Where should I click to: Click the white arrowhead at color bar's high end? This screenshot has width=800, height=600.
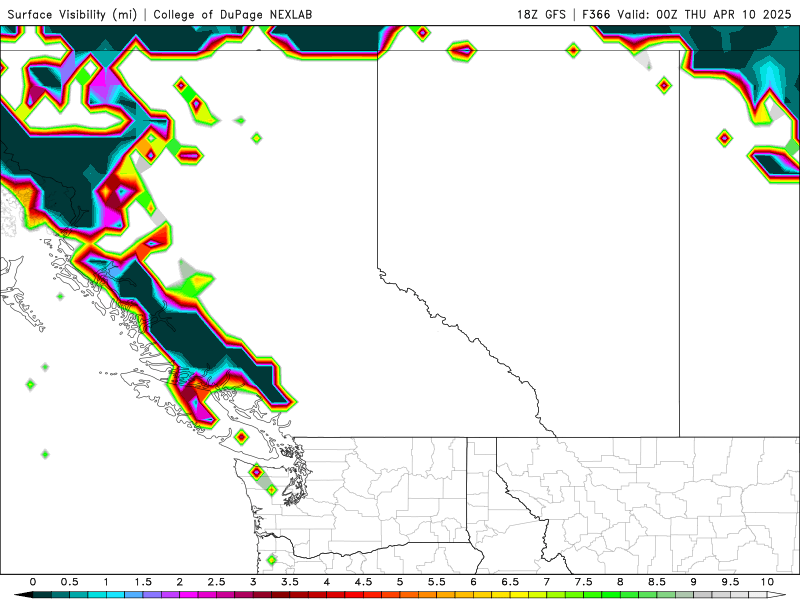click(x=778, y=595)
